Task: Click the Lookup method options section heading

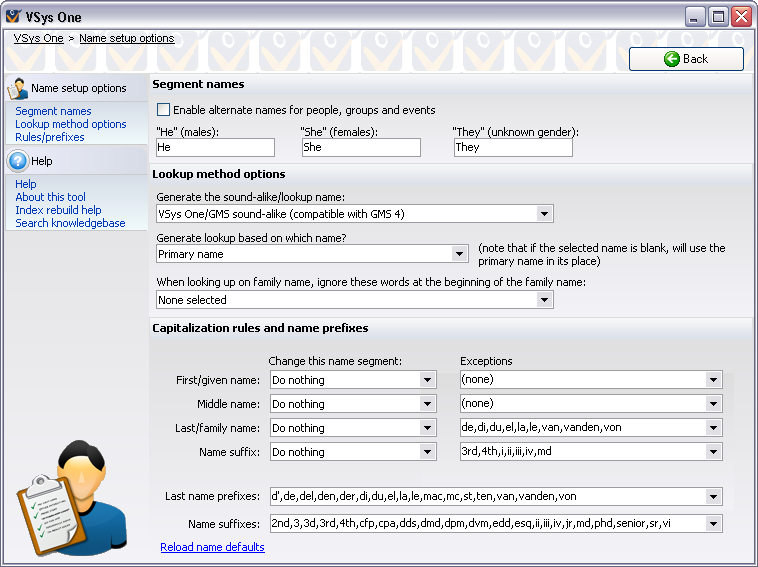Action: [219, 174]
